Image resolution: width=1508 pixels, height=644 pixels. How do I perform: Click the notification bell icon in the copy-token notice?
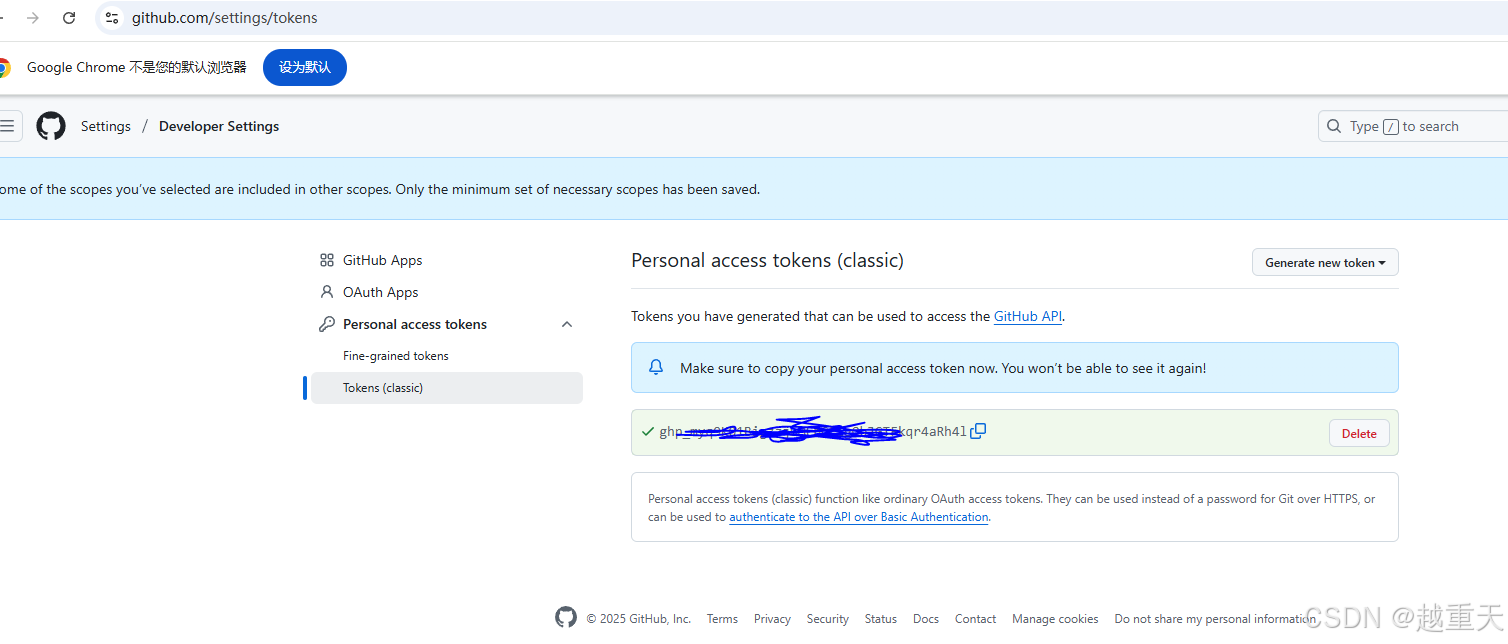(x=656, y=368)
